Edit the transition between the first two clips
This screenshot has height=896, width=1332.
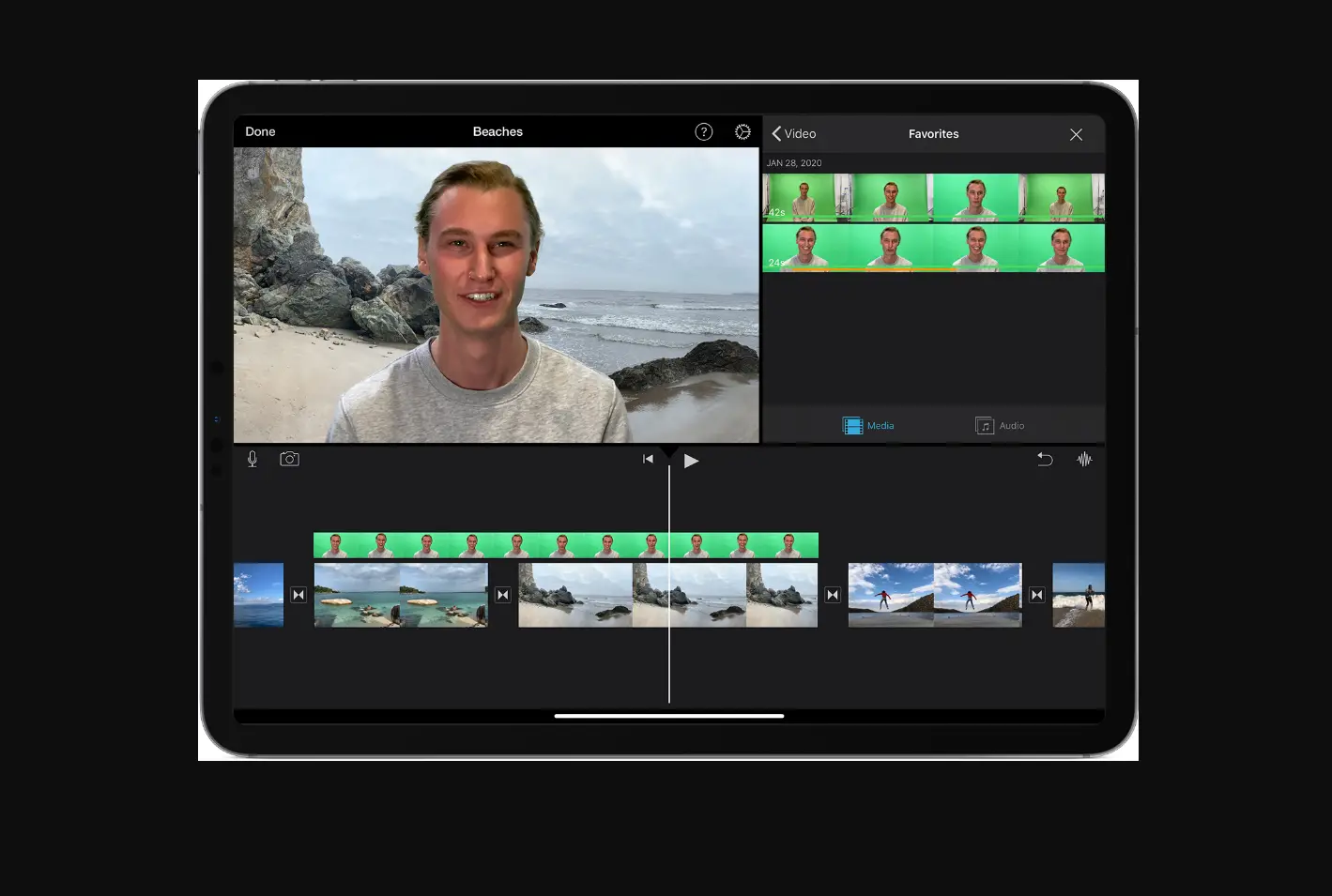tap(299, 594)
